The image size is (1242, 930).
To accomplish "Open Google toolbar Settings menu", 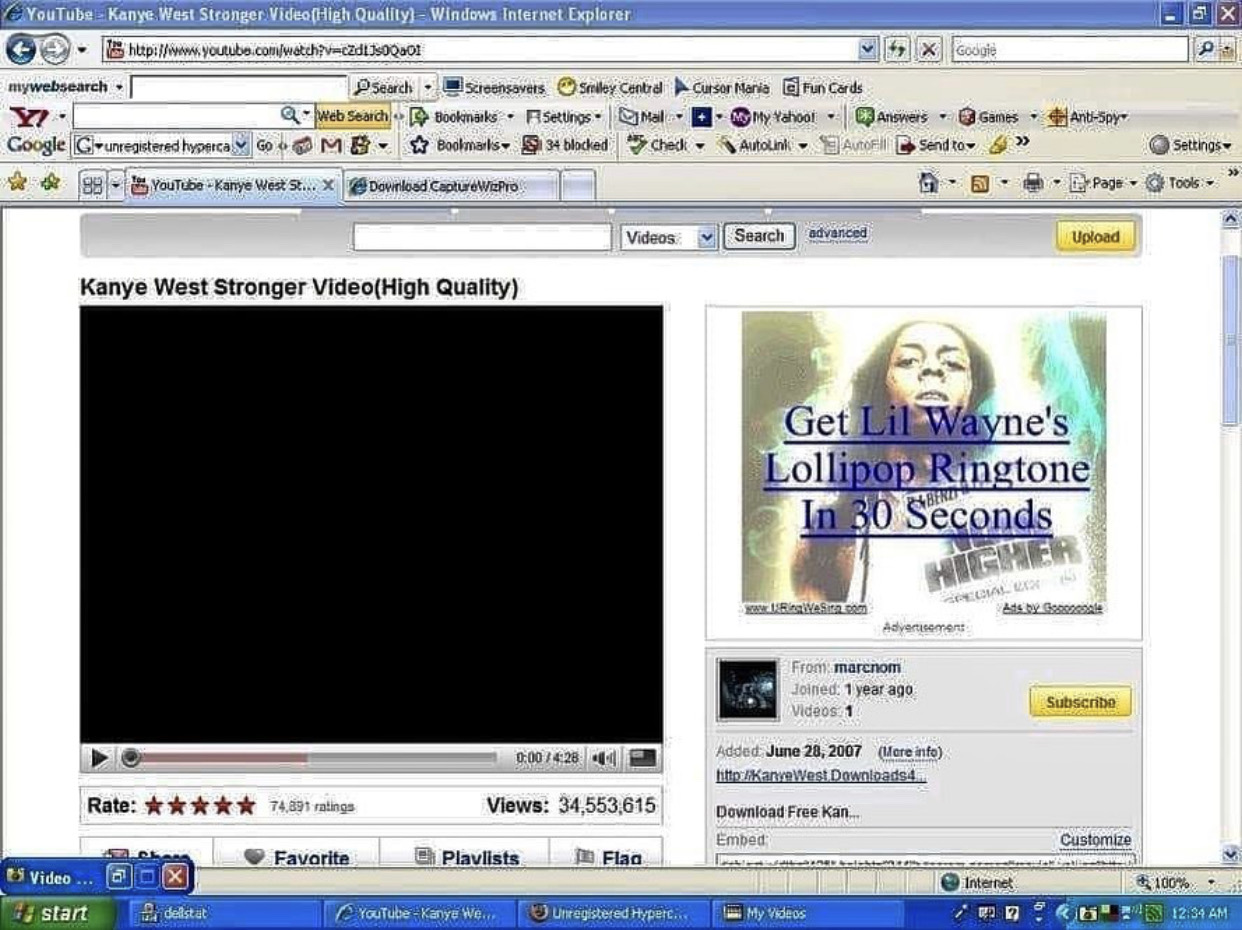I will [x=1190, y=146].
